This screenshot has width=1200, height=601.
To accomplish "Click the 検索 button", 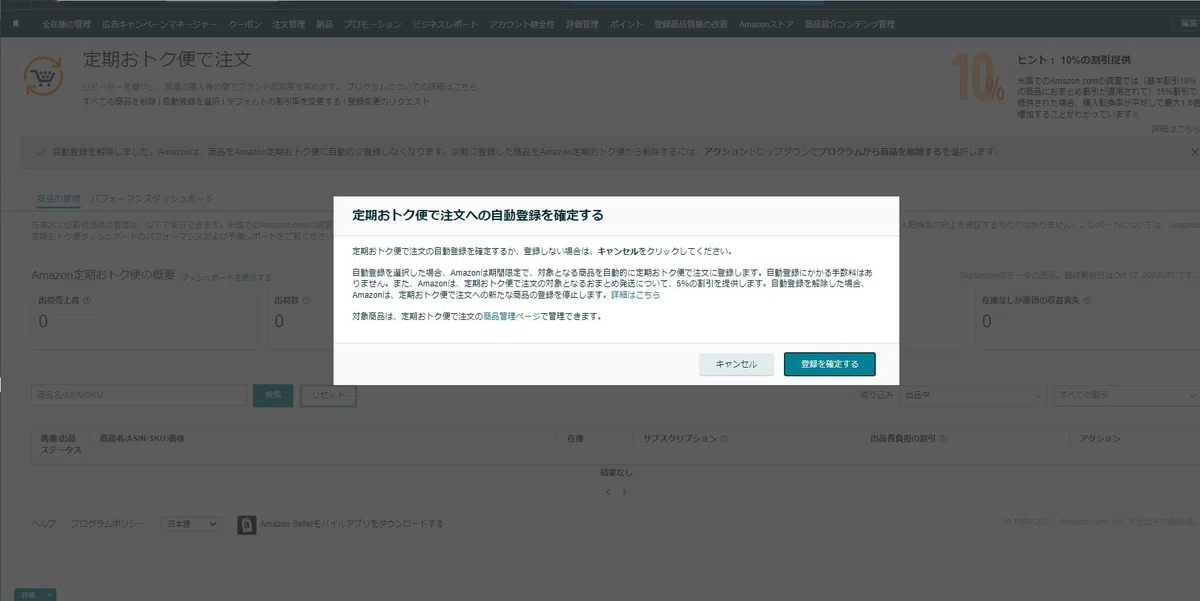I will click(273, 395).
